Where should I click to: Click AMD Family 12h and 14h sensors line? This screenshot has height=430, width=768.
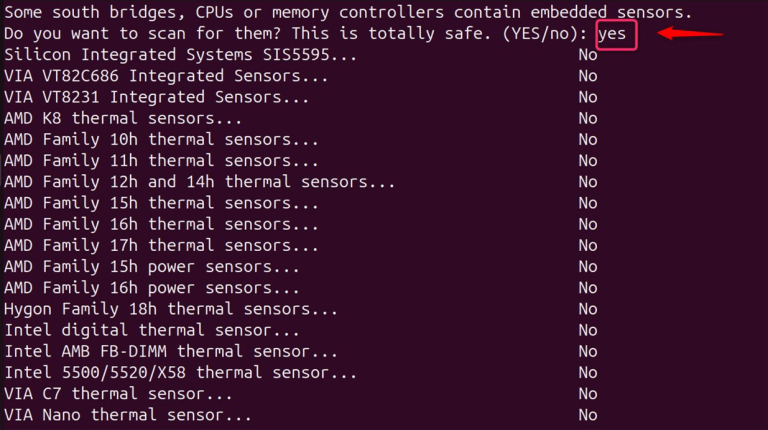pos(200,182)
